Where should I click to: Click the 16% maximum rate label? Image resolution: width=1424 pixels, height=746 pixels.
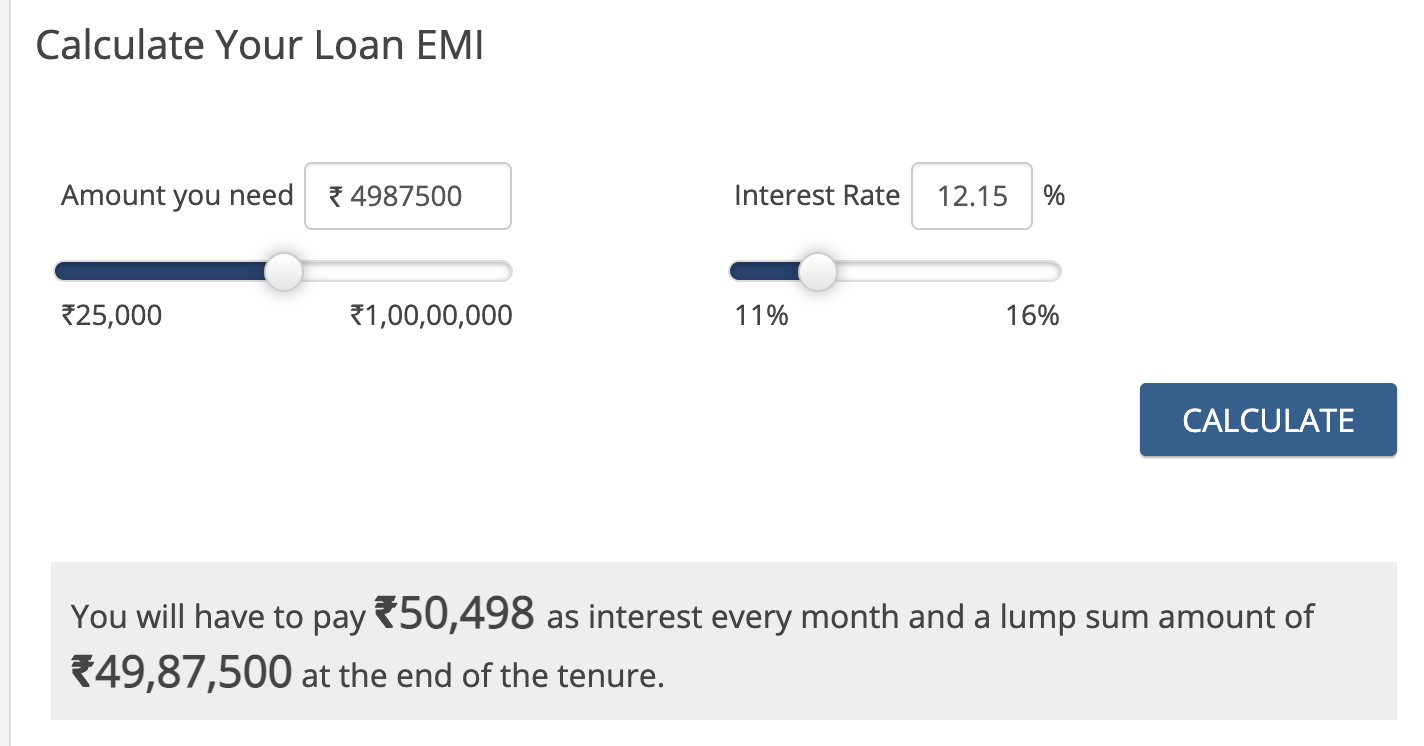click(1033, 316)
